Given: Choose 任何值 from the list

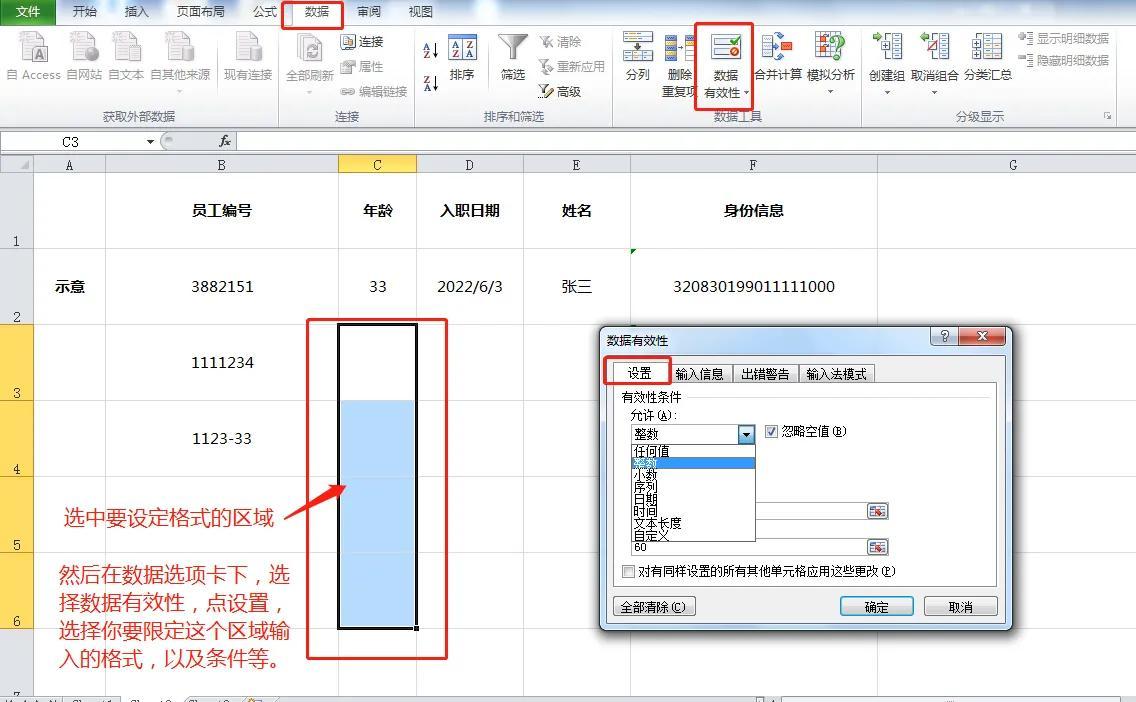Looking at the screenshot, I should point(693,451).
